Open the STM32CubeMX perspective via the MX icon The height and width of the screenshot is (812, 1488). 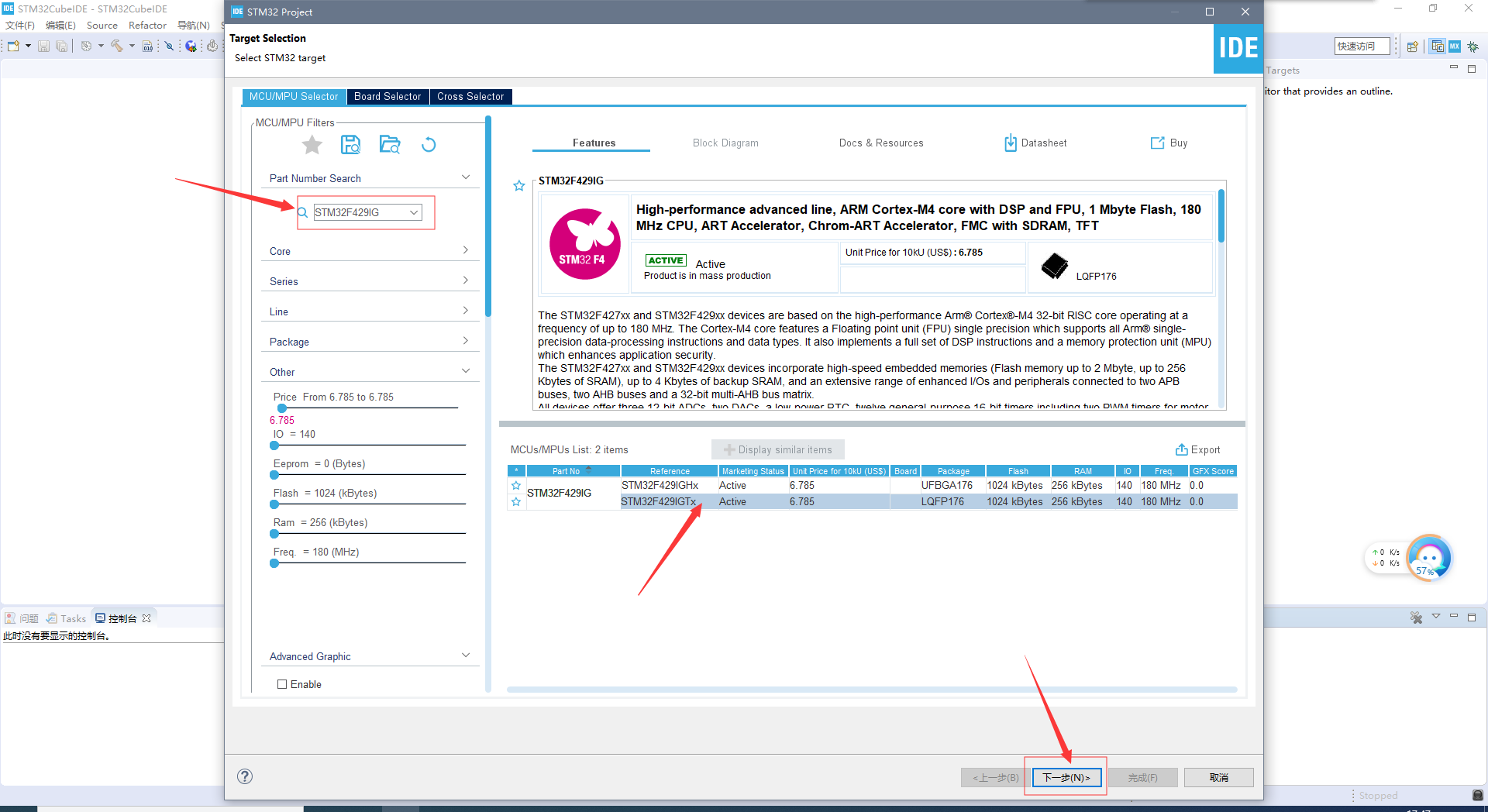coord(1453,46)
